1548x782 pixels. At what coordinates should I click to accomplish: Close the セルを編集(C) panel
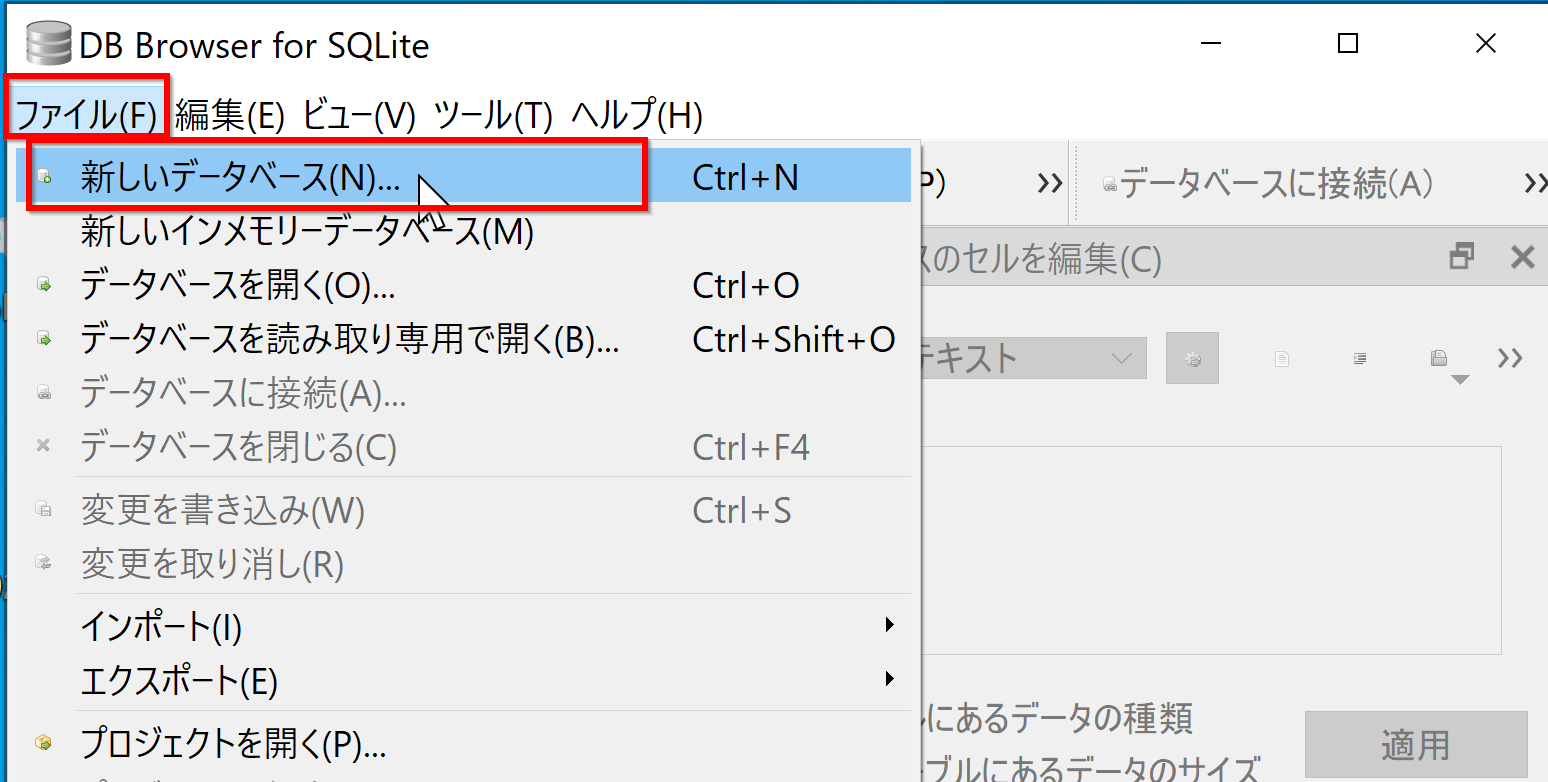[1522, 258]
